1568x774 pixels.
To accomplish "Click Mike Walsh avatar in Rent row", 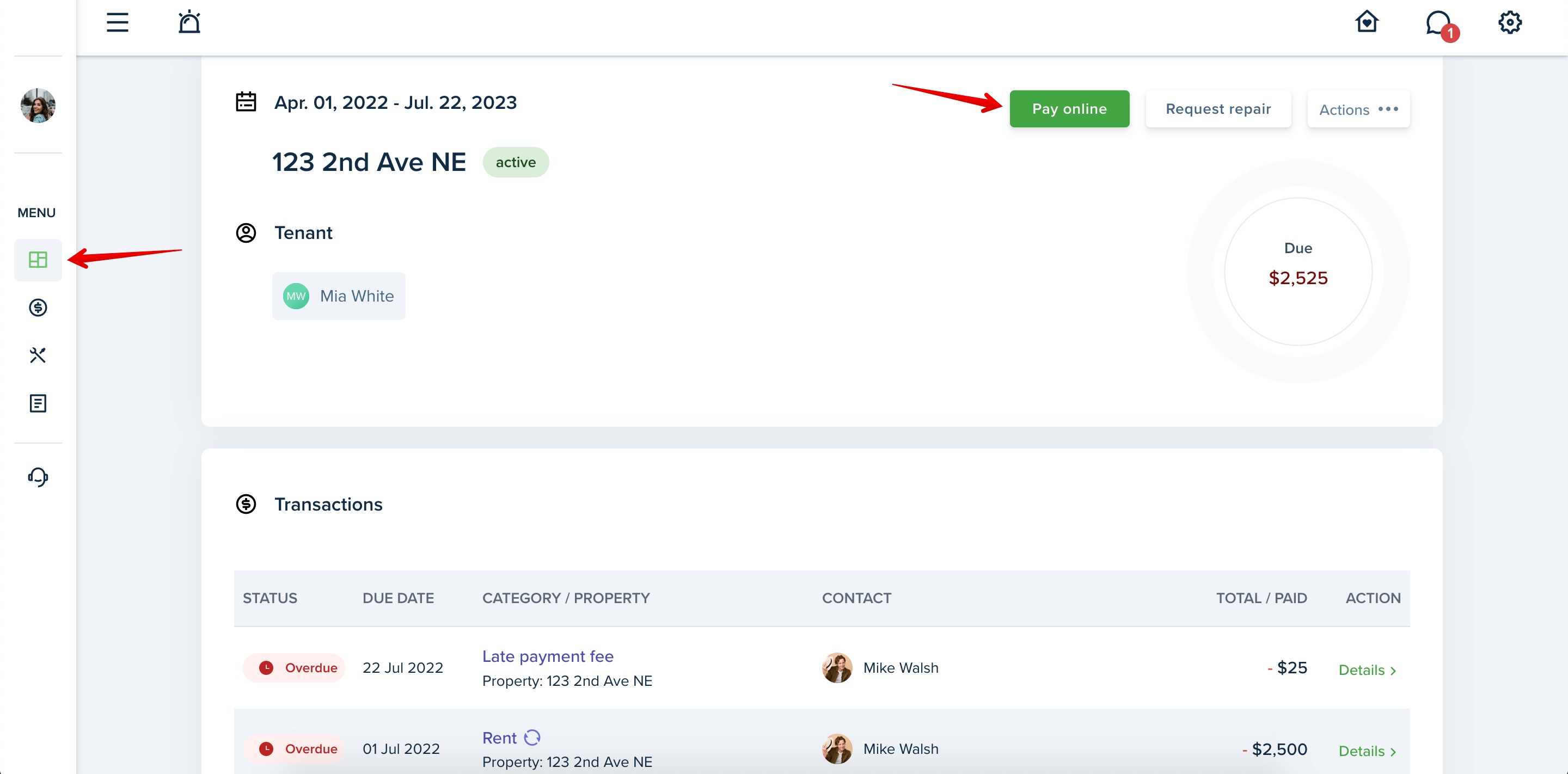I will pyautogui.click(x=837, y=748).
